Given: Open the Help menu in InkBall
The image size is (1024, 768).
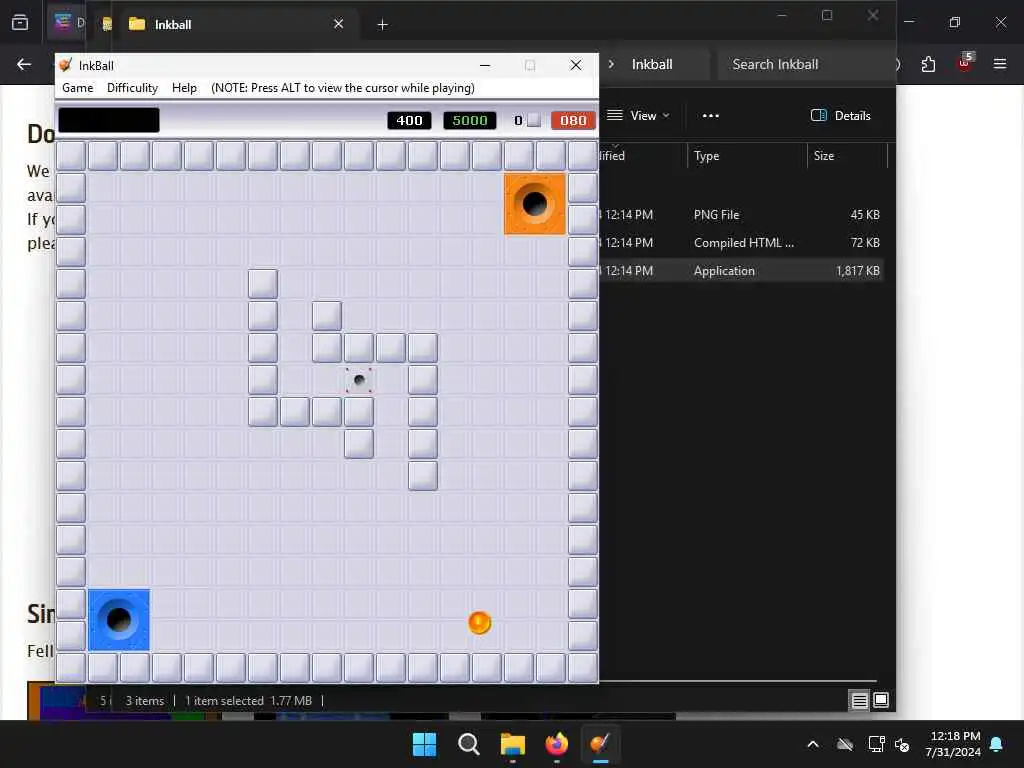Looking at the screenshot, I should [184, 88].
